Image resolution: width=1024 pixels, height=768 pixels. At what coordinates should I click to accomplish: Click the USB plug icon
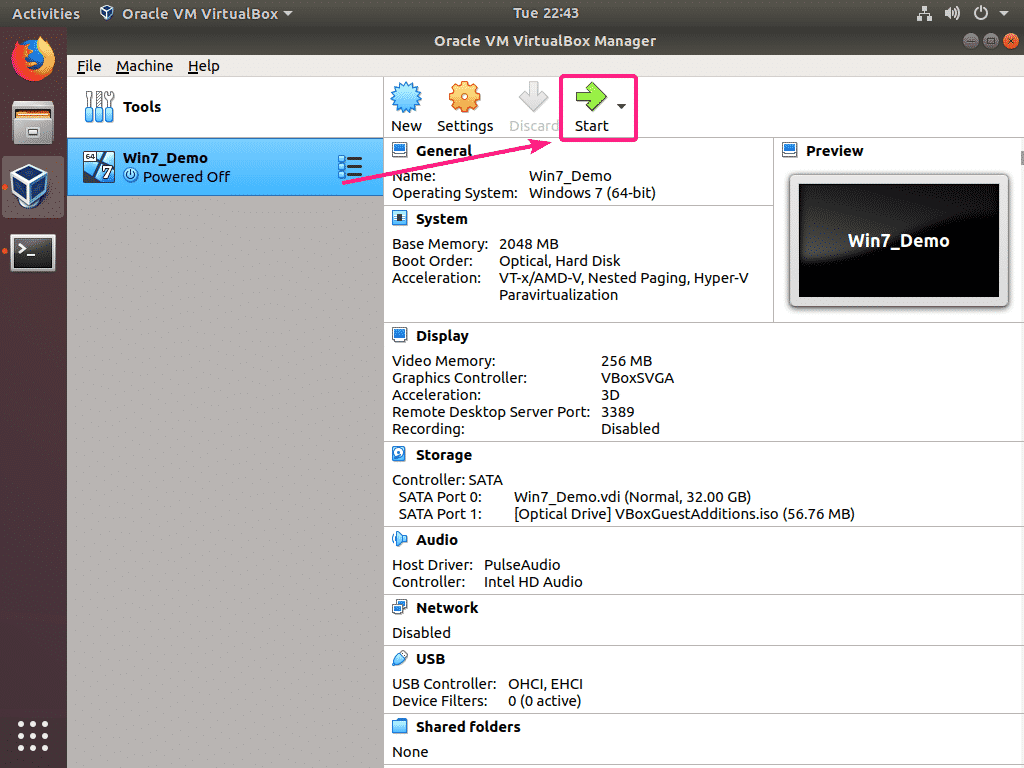(x=399, y=658)
